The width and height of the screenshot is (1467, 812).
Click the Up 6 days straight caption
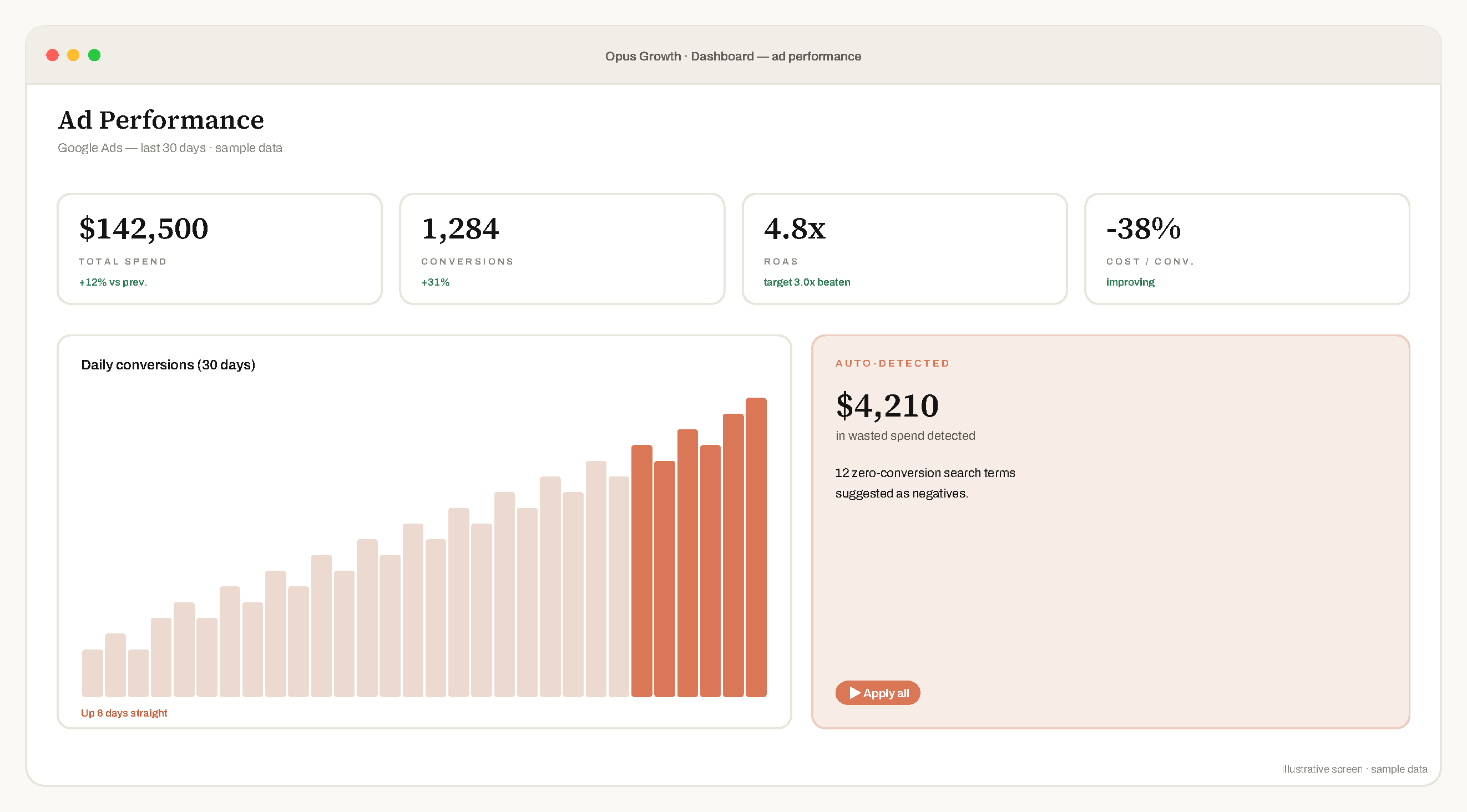coord(124,713)
